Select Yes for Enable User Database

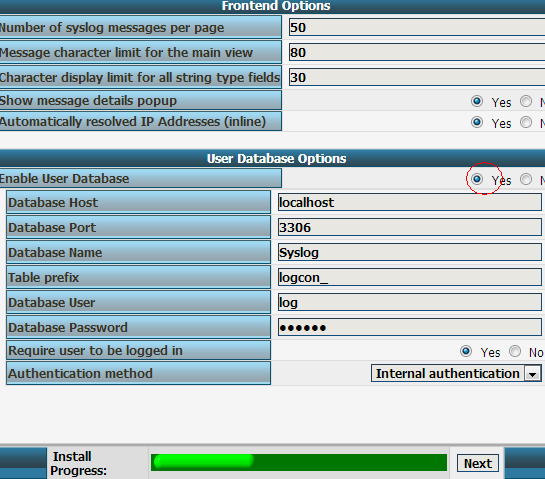coord(477,179)
